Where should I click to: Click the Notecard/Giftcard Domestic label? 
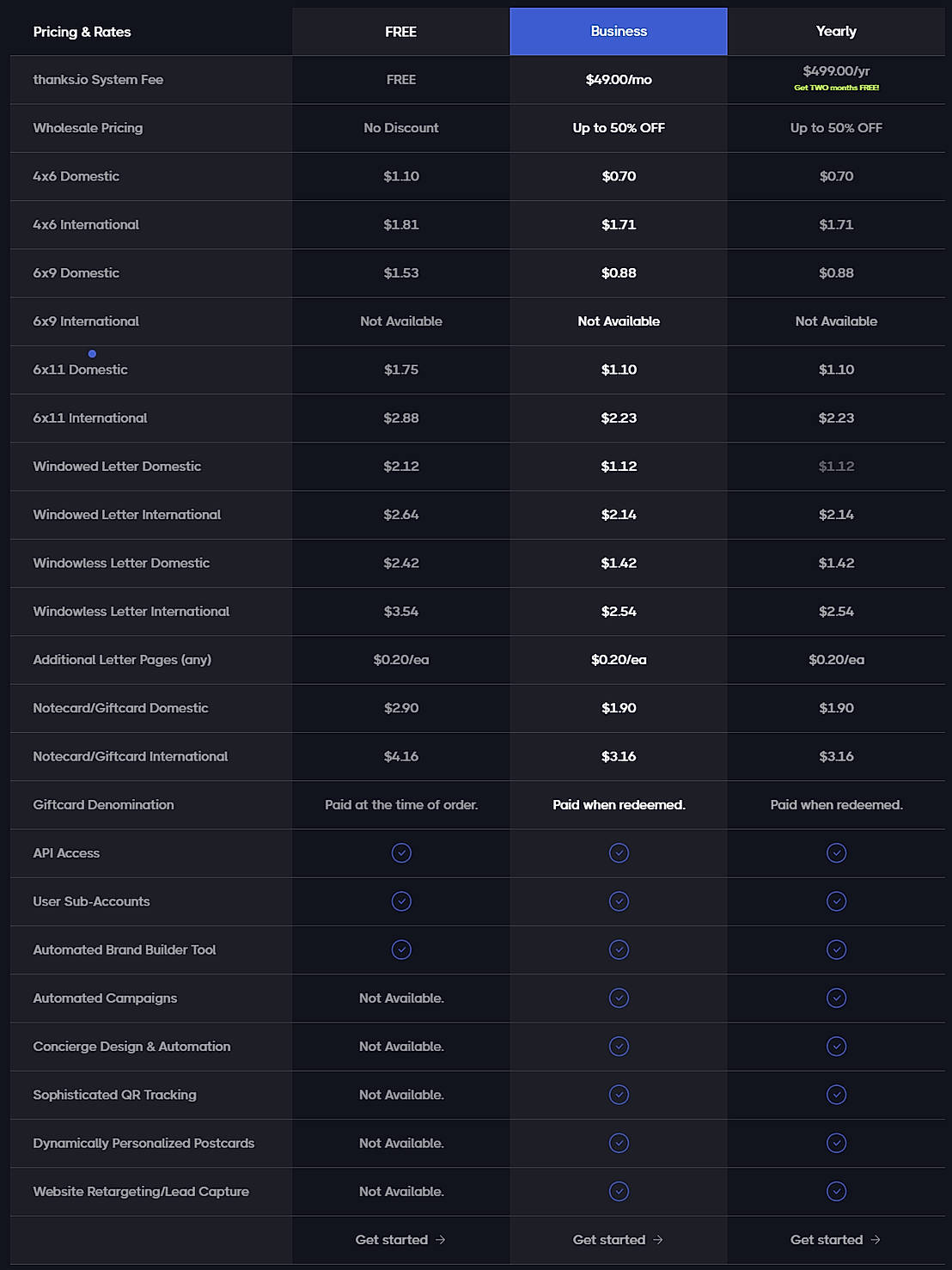(x=120, y=708)
